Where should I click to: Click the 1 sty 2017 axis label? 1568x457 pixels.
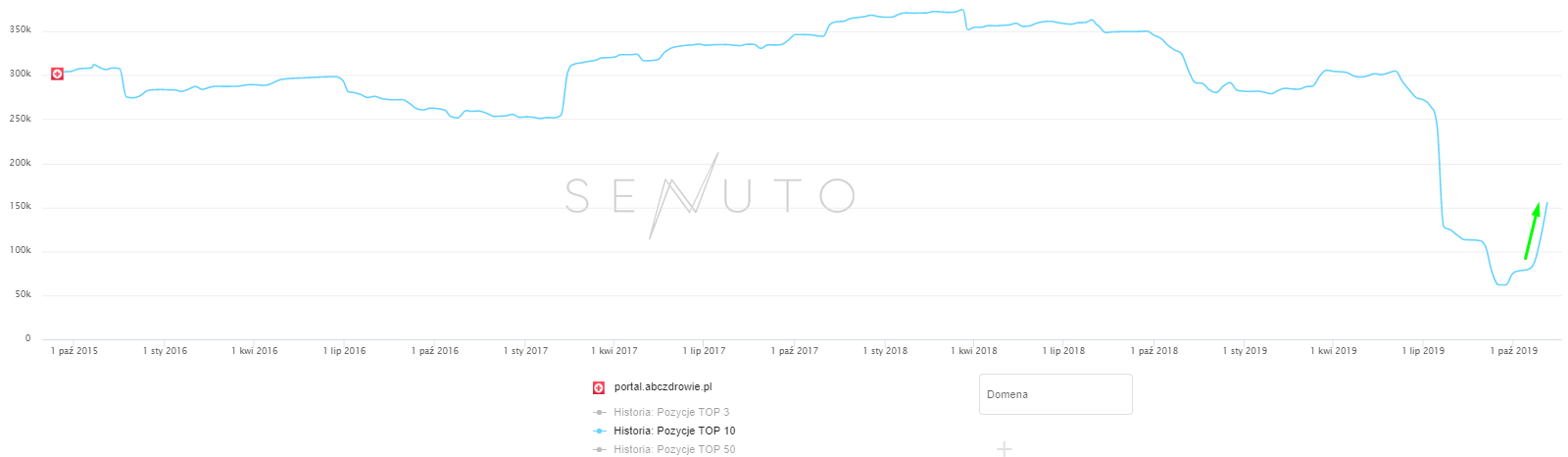(525, 351)
